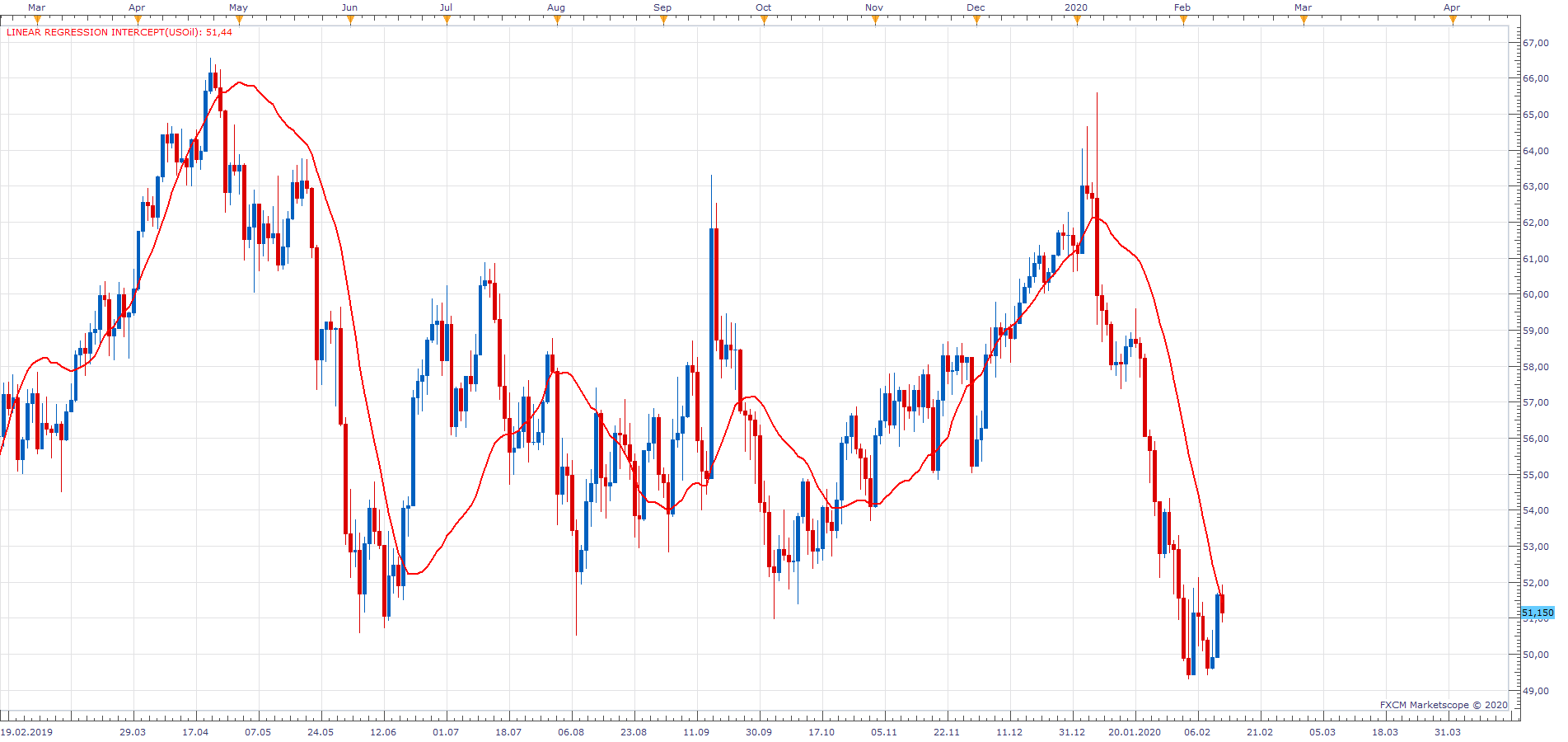The height and width of the screenshot is (742, 1568).
Task: Click the 55,00 price axis label
Action: point(1536,475)
